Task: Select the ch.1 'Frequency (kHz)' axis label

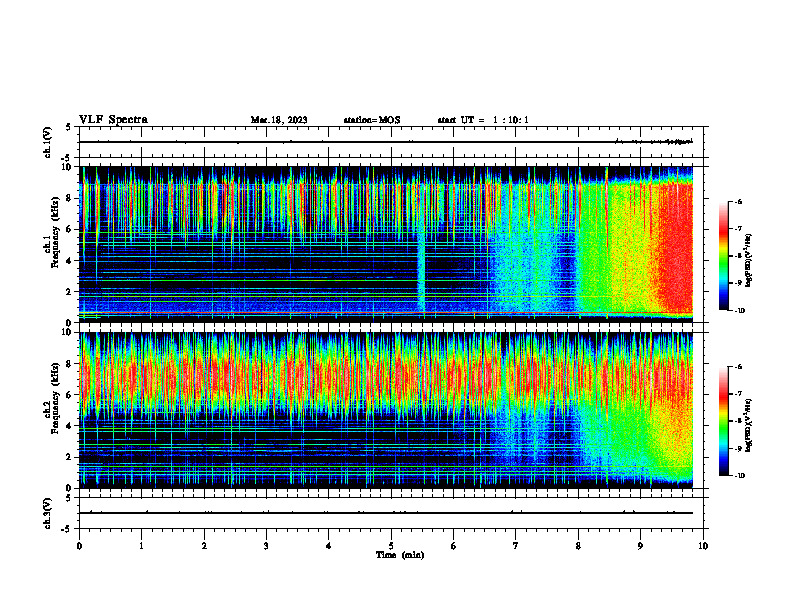Action: tap(55, 232)
